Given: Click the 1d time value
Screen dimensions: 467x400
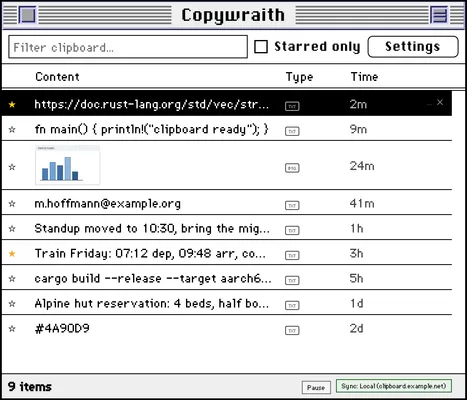Looking at the screenshot, I should [x=356, y=304].
